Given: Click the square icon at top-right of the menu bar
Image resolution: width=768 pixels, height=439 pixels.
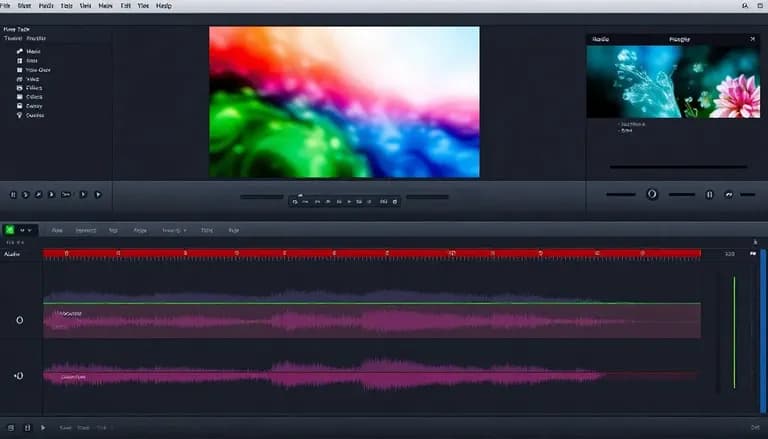Looking at the screenshot, I should click(760, 6).
